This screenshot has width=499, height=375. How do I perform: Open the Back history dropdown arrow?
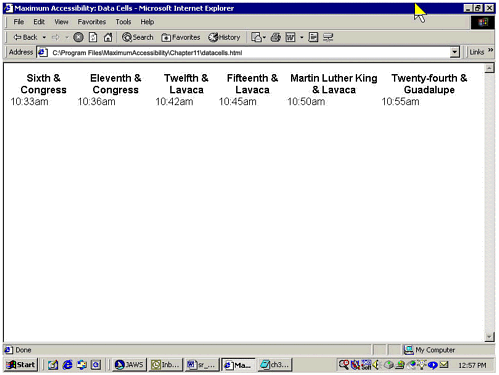pos(44,37)
